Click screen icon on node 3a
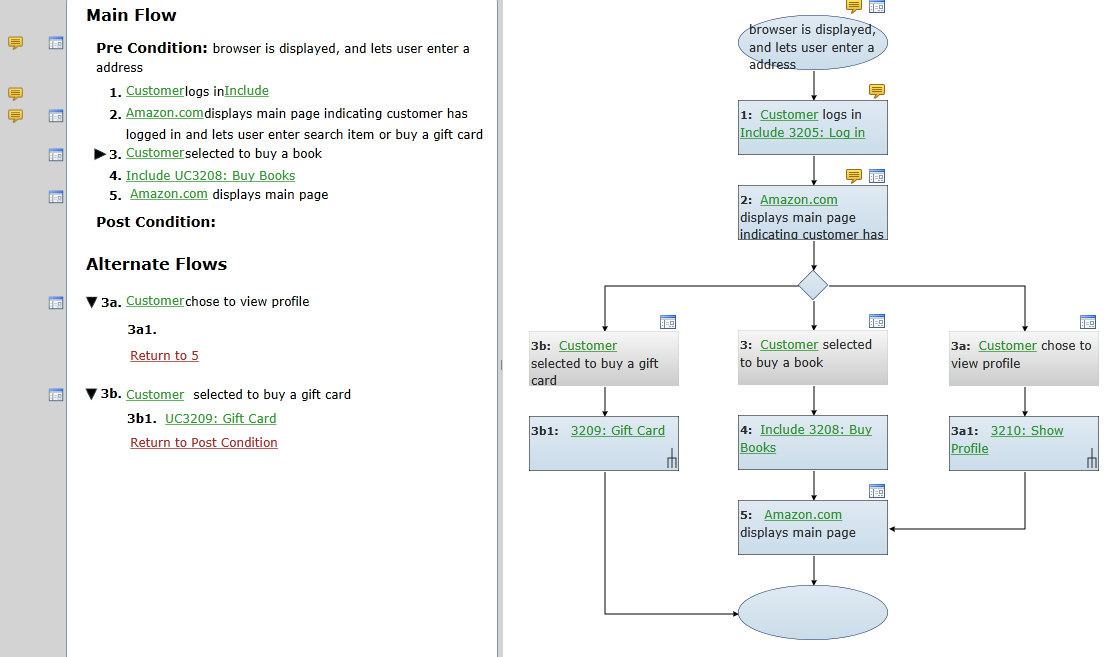1113x657 pixels. click(x=1088, y=322)
